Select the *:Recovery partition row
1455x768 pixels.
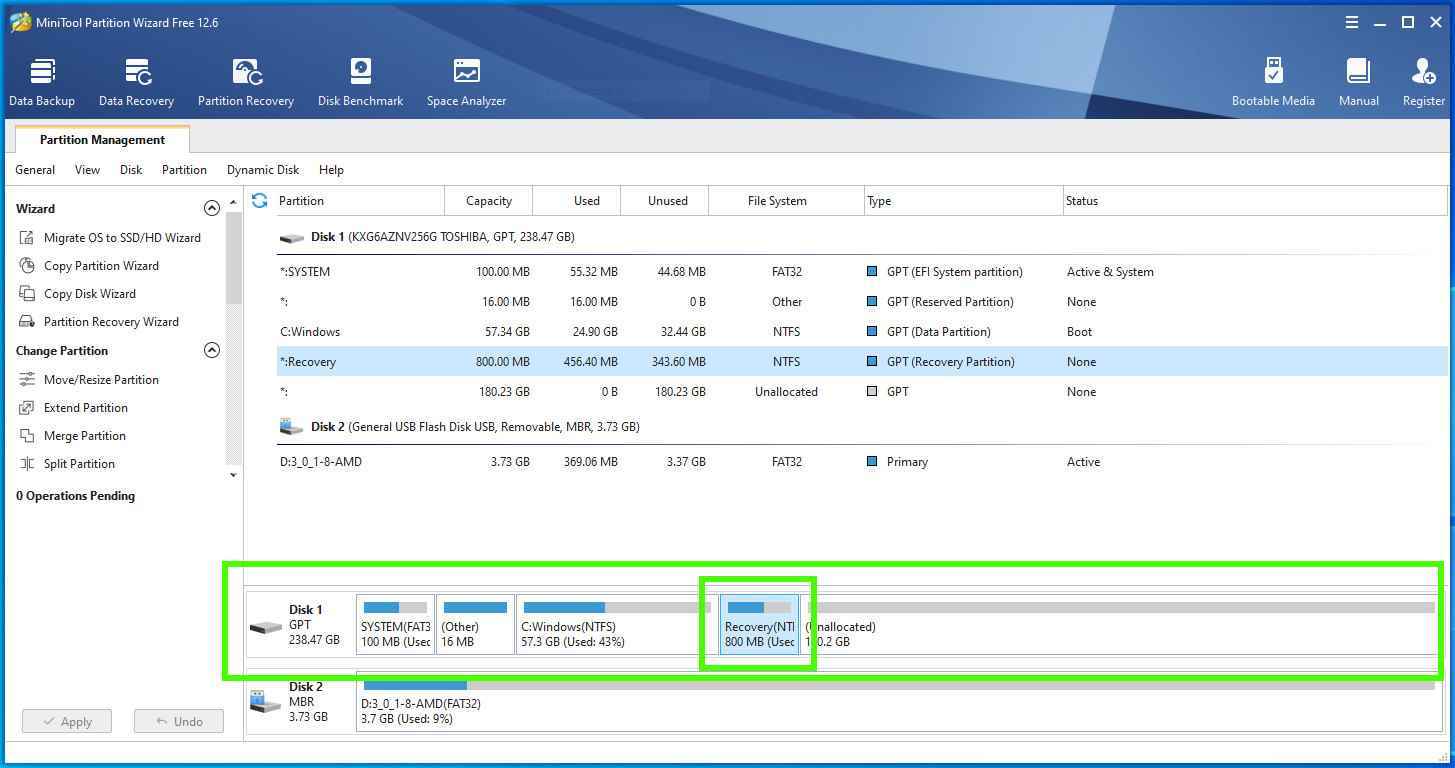[862, 362]
